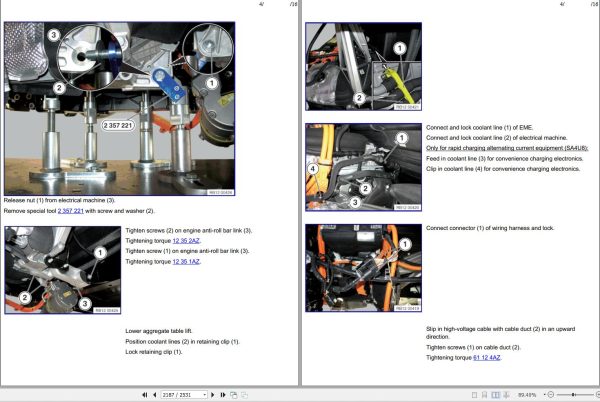600x402 pixels.
Task: Click 'Feed in coolant line (3) for convenience charging electronics.'
Action: coord(505,158)
